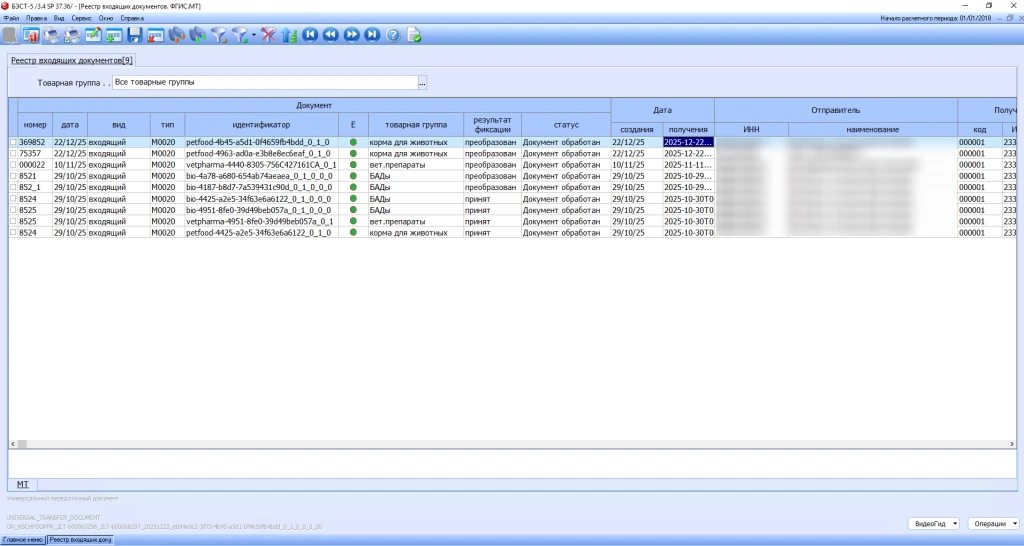Click the идентификатор column header
Screen dimensions: 1024x546
[261, 125]
